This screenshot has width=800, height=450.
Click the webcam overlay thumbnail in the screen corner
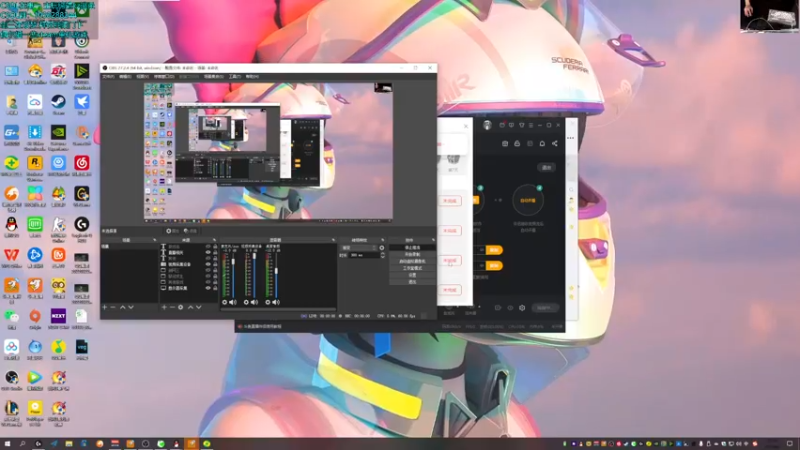tap(769, 16)
